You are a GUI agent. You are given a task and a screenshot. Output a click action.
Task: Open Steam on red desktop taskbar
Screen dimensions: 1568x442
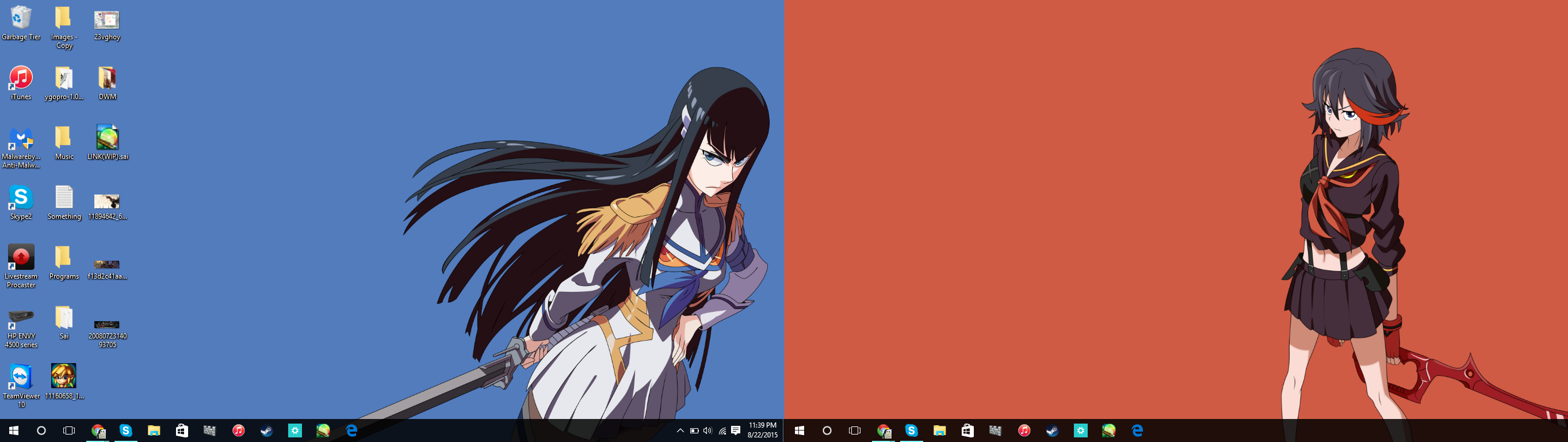1052,430
